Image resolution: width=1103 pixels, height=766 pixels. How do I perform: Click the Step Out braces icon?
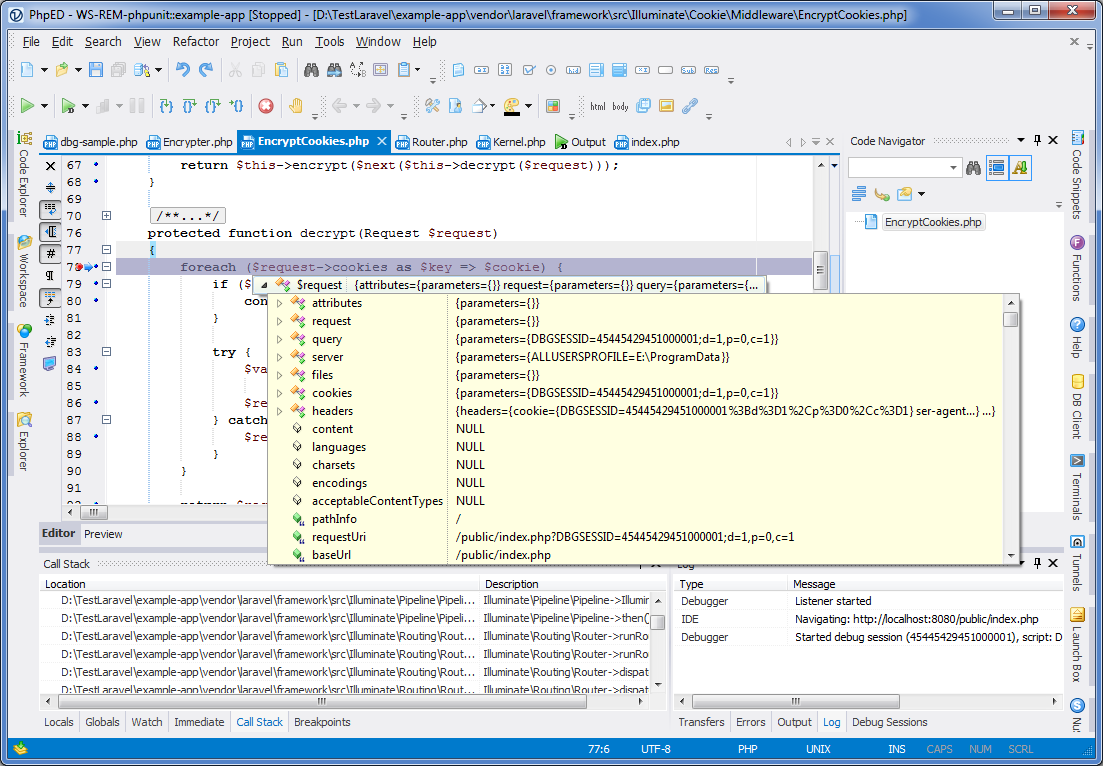(x=212, y=106)
